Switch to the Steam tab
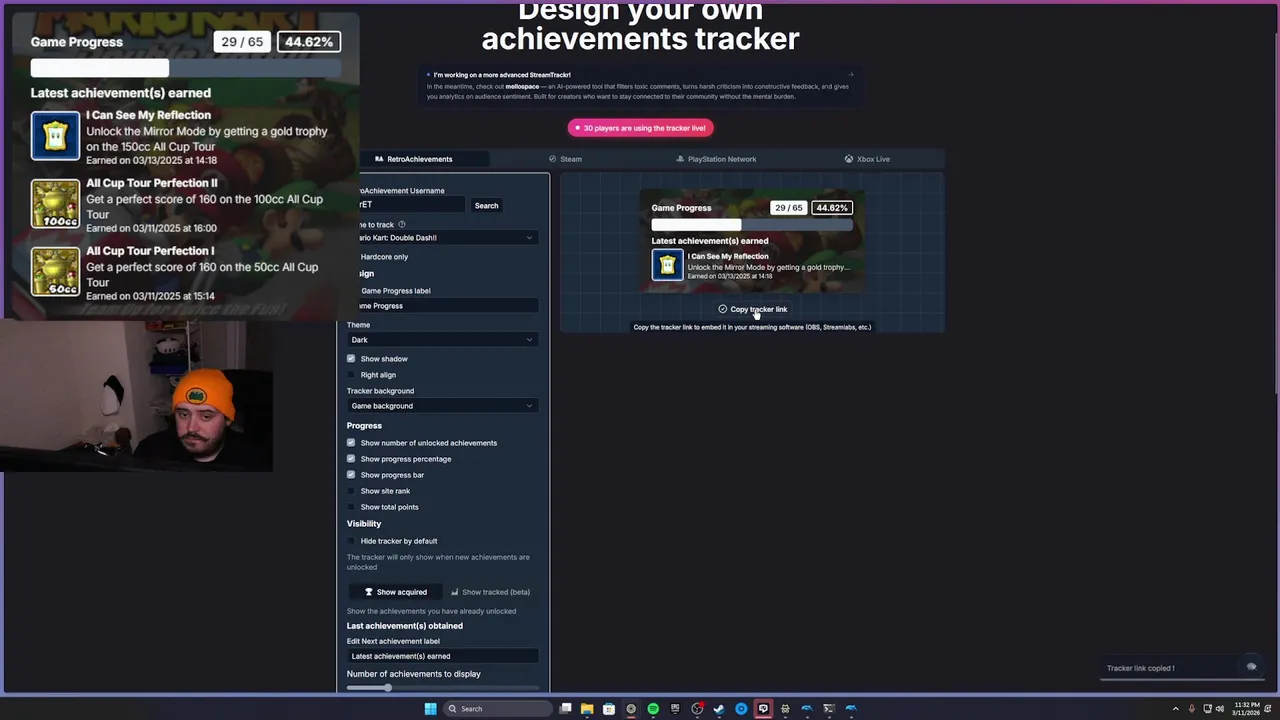 [565, 159]
